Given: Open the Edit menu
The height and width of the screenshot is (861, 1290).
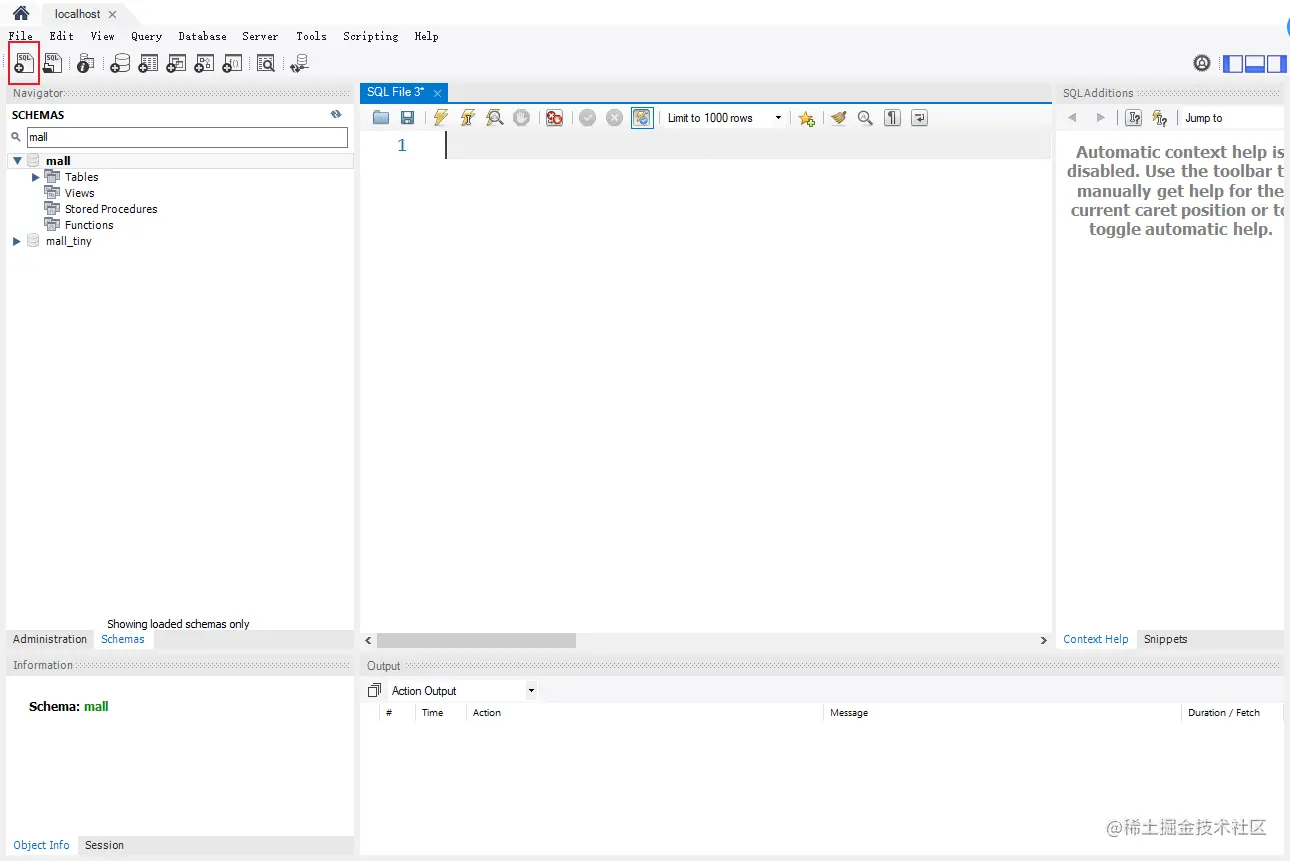Looking at the screenshot, I should click(62, 36).
